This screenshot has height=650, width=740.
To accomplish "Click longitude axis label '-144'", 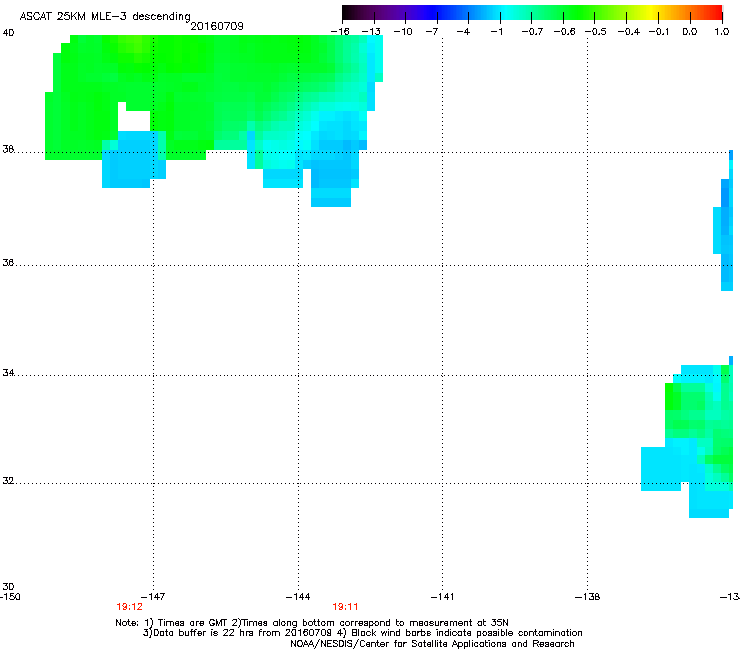I will (x=298, y=597).
